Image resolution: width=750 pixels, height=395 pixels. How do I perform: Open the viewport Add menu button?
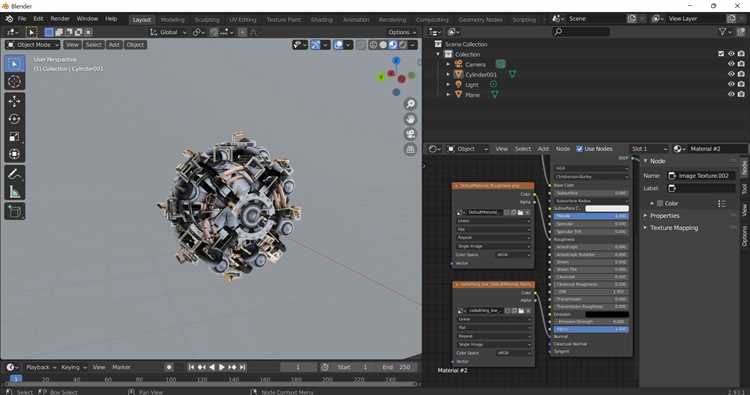pos(114,44)
